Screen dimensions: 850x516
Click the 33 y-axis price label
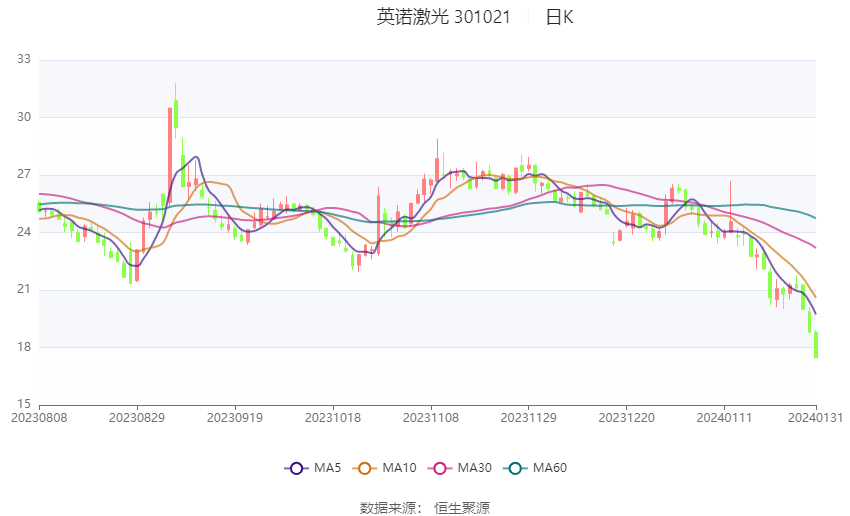[x=24, y=59]
